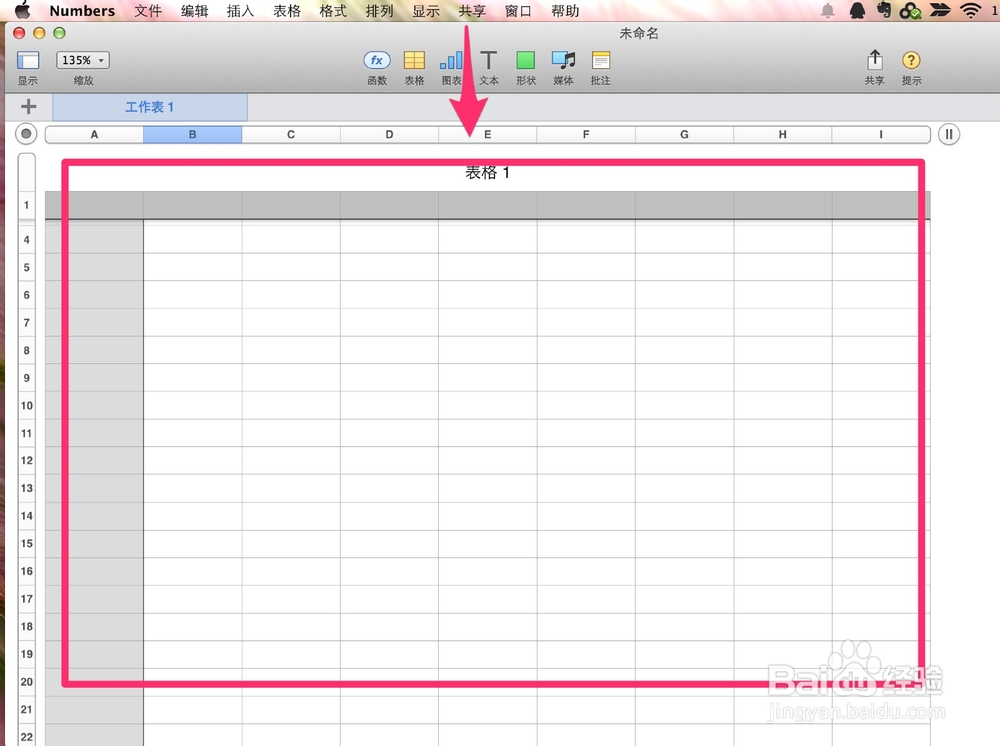This screenshot has height=746, width=1000.
Task: Click the Evernote elephant menu bar icon
Action: [x=884, y=10]
